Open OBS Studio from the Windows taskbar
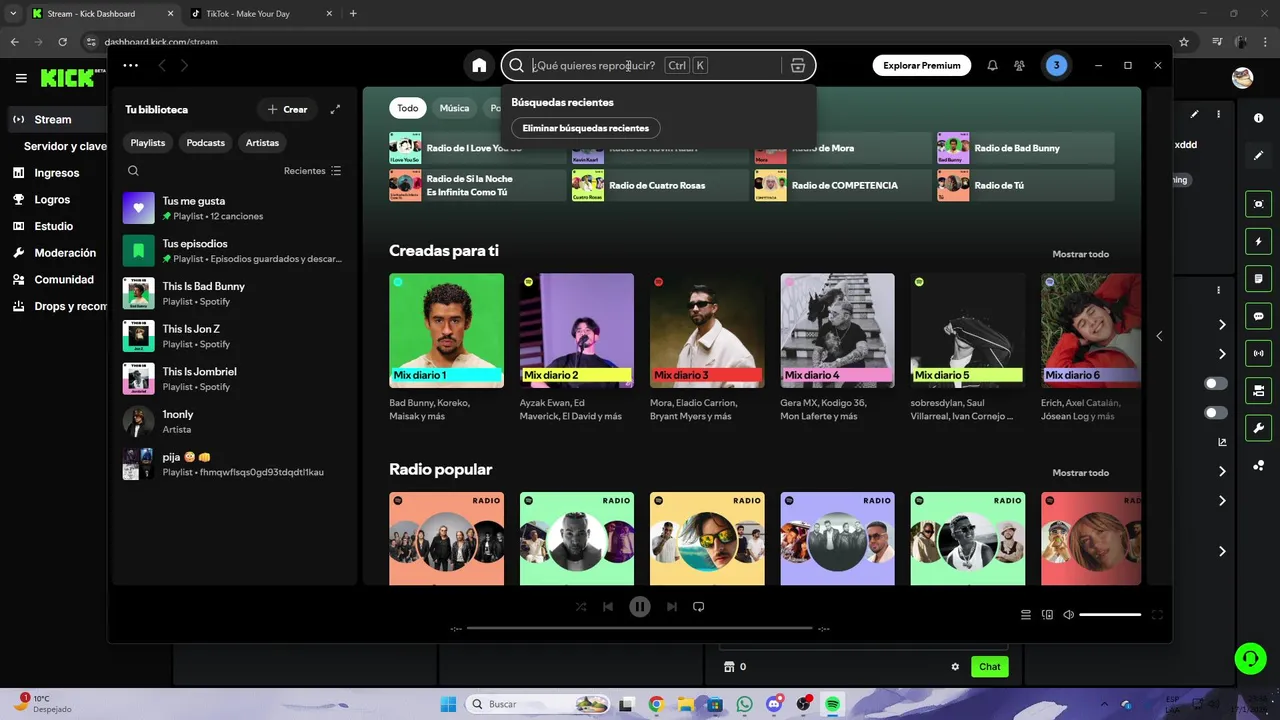Image resolution: width=1280 pixels, height=720 pixels. point(803,704)
